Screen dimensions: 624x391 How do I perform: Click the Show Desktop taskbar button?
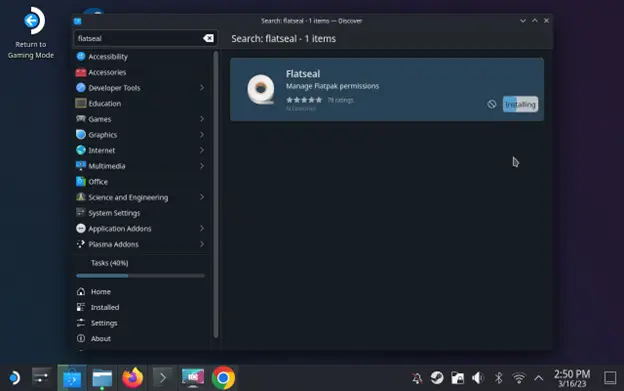[x=610, y=377]
